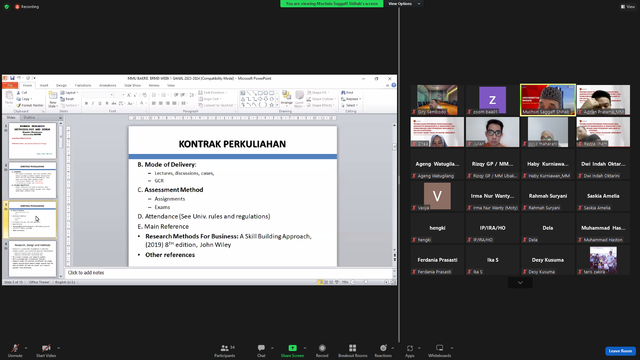Open Quick Styles gallery
Image resolution: width=640 pixels, height=360 pixels.
[x=299, y=98]
